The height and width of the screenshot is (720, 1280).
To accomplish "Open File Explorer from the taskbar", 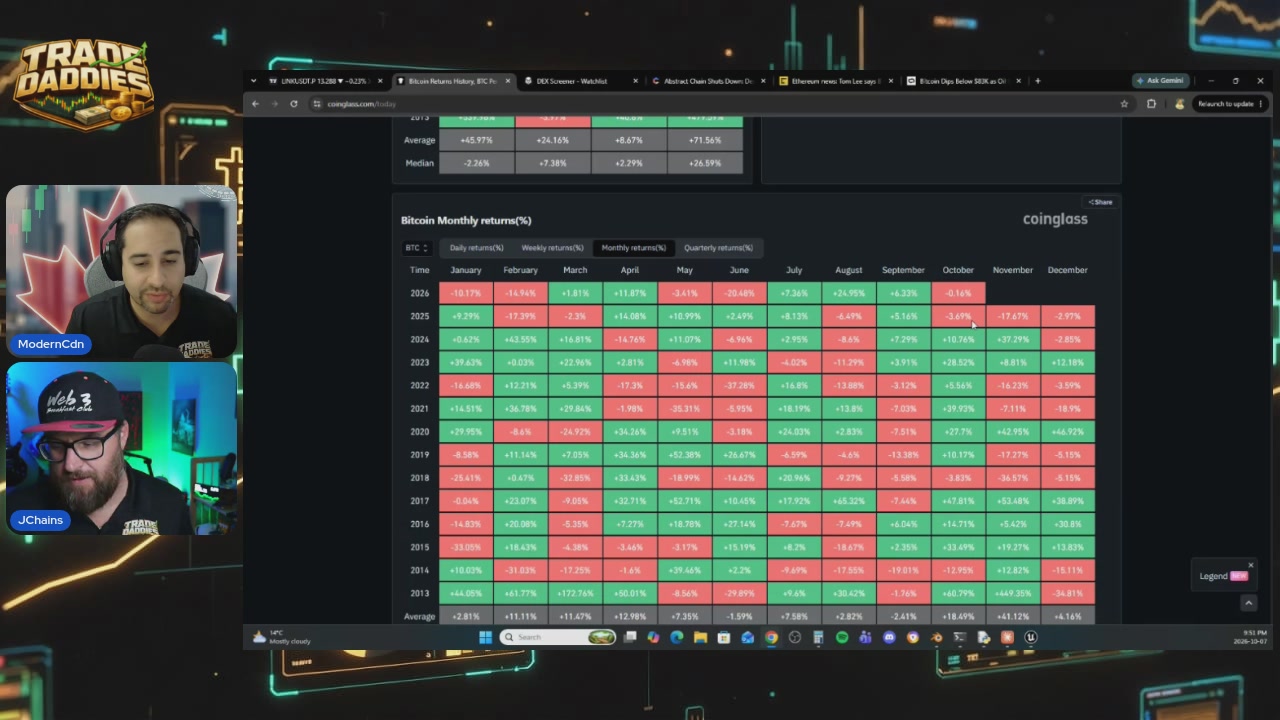I will [700, 637].
